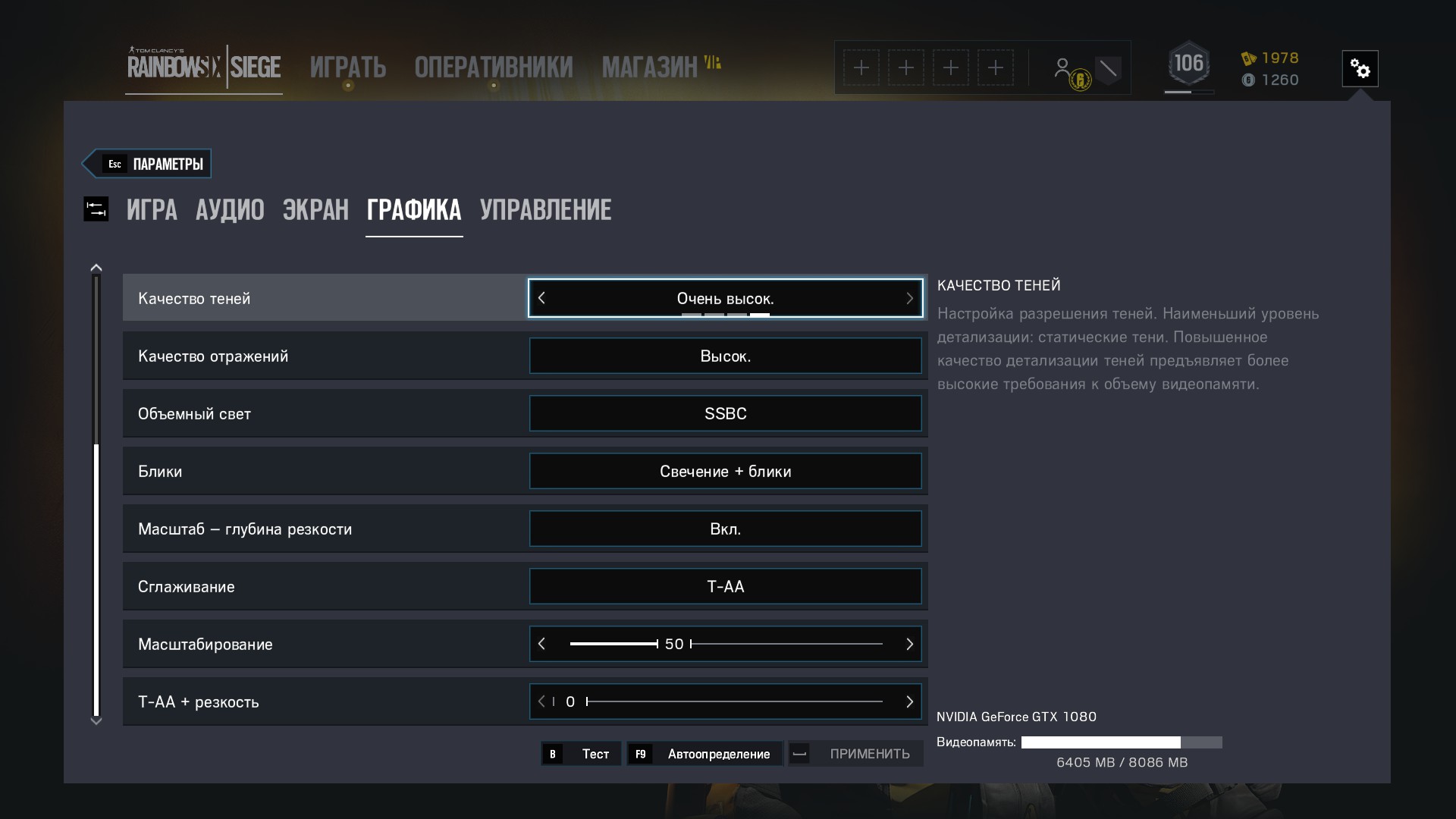The height and width of the screenshot is (819, 1456).
Task: Click the first empty squad slot plus icon
Action: [x=861, y=68]
